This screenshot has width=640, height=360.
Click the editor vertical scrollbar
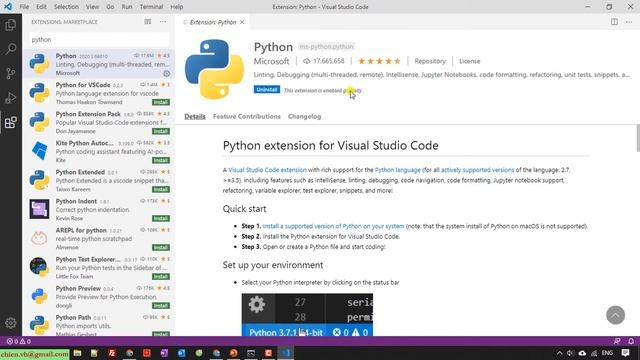pyautogui.click(x=638, y=138)
